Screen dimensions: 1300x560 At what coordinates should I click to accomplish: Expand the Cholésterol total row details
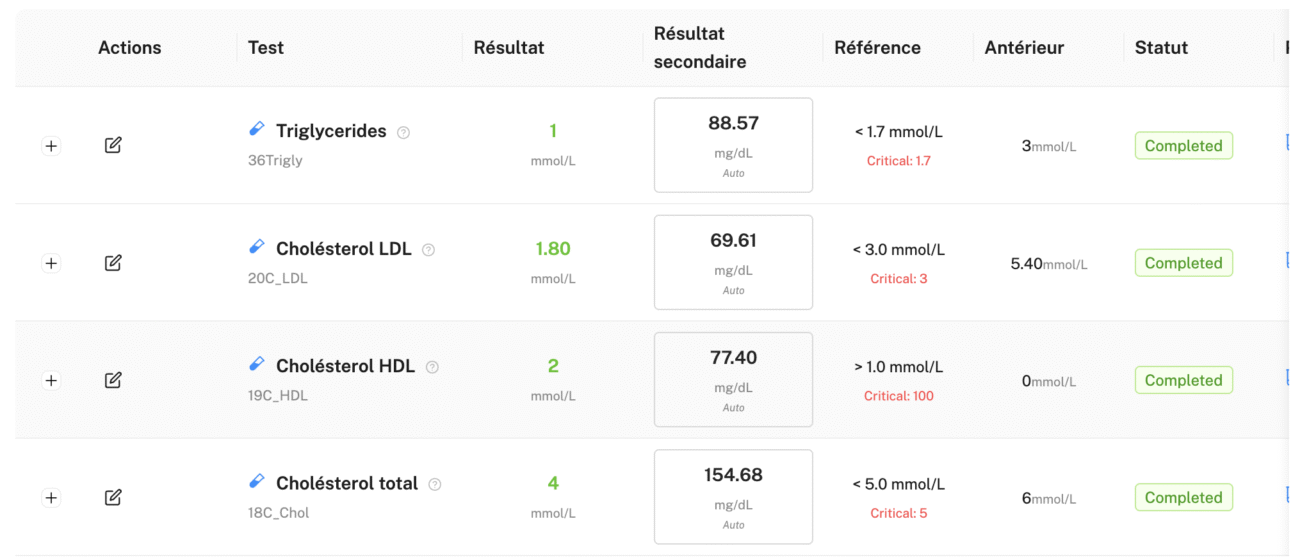click(x=51, y=497)
